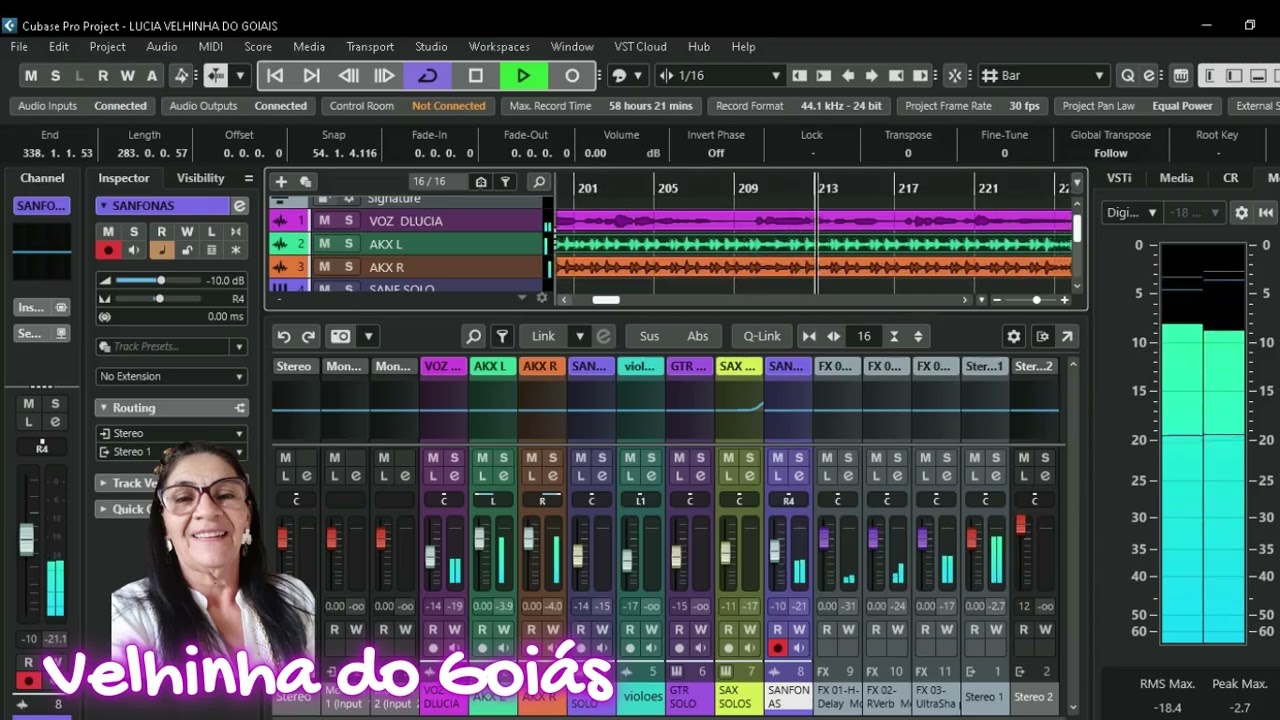The height and width of the screenshot is (720, 1280).
Task: Click the MixConsole channel filter funnel icon
Action: coord(503,337)
